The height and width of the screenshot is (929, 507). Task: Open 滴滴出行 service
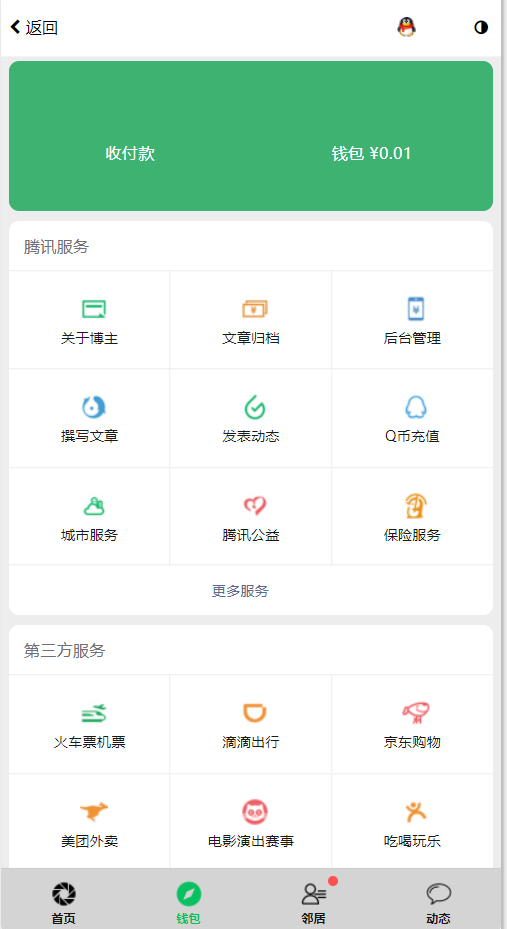[251, 723]
